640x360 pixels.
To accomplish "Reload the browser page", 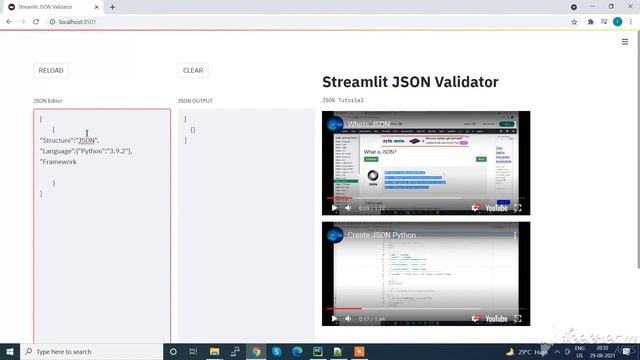I will point(36,22).
